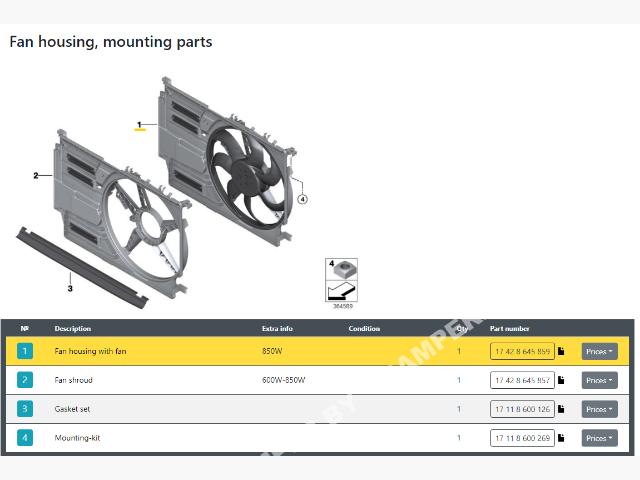
Task: Click number badge 3 for Gasket set
Action: tap(25, 409)
